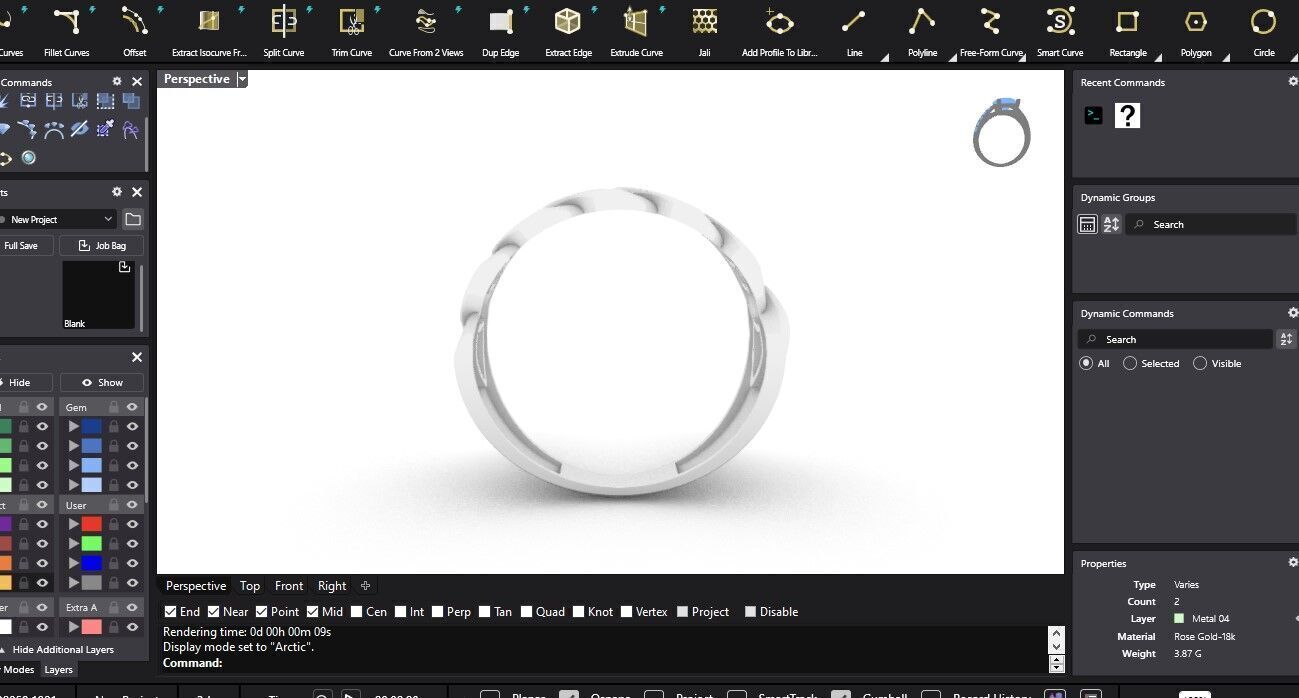Toggle visibility of the Gem layer group

tap(132, 407)
